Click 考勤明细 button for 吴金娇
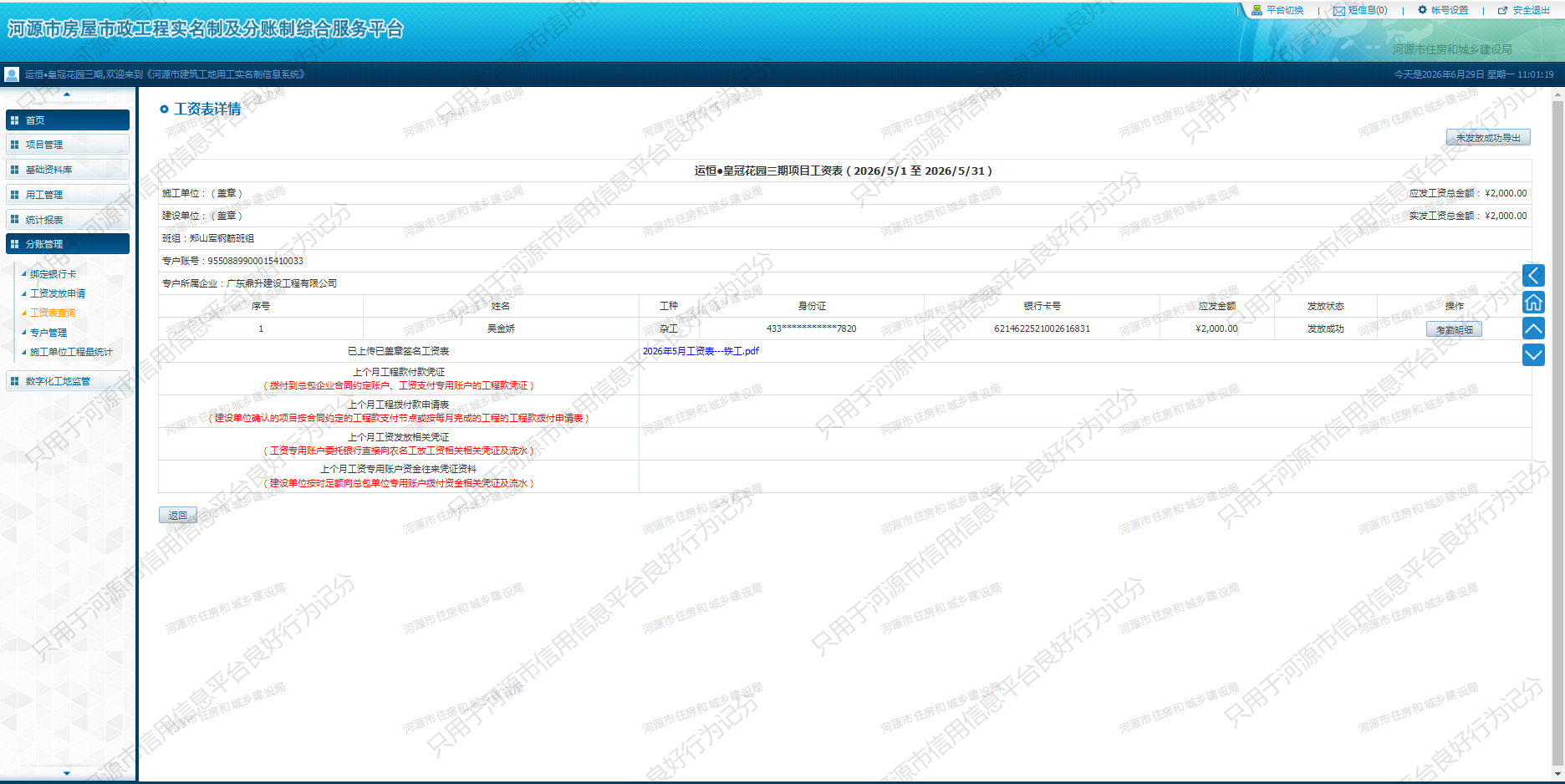The height and width of the screenshot is (784, 1565). pos(1454,329)
